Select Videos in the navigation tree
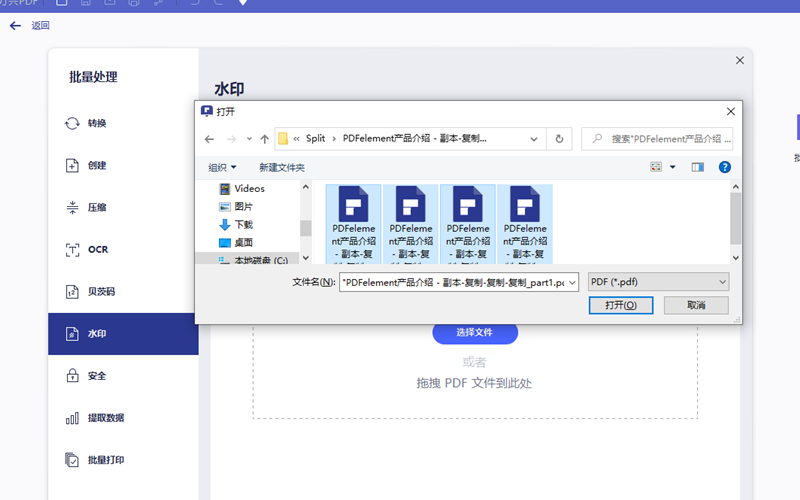 tap(249, 189)
